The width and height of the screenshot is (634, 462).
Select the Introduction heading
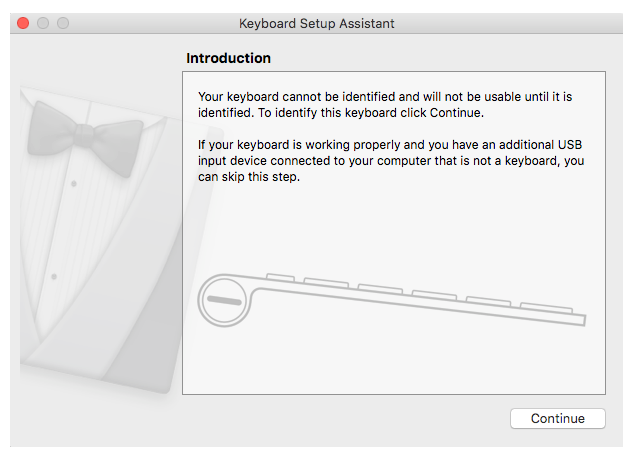point(228,58)
